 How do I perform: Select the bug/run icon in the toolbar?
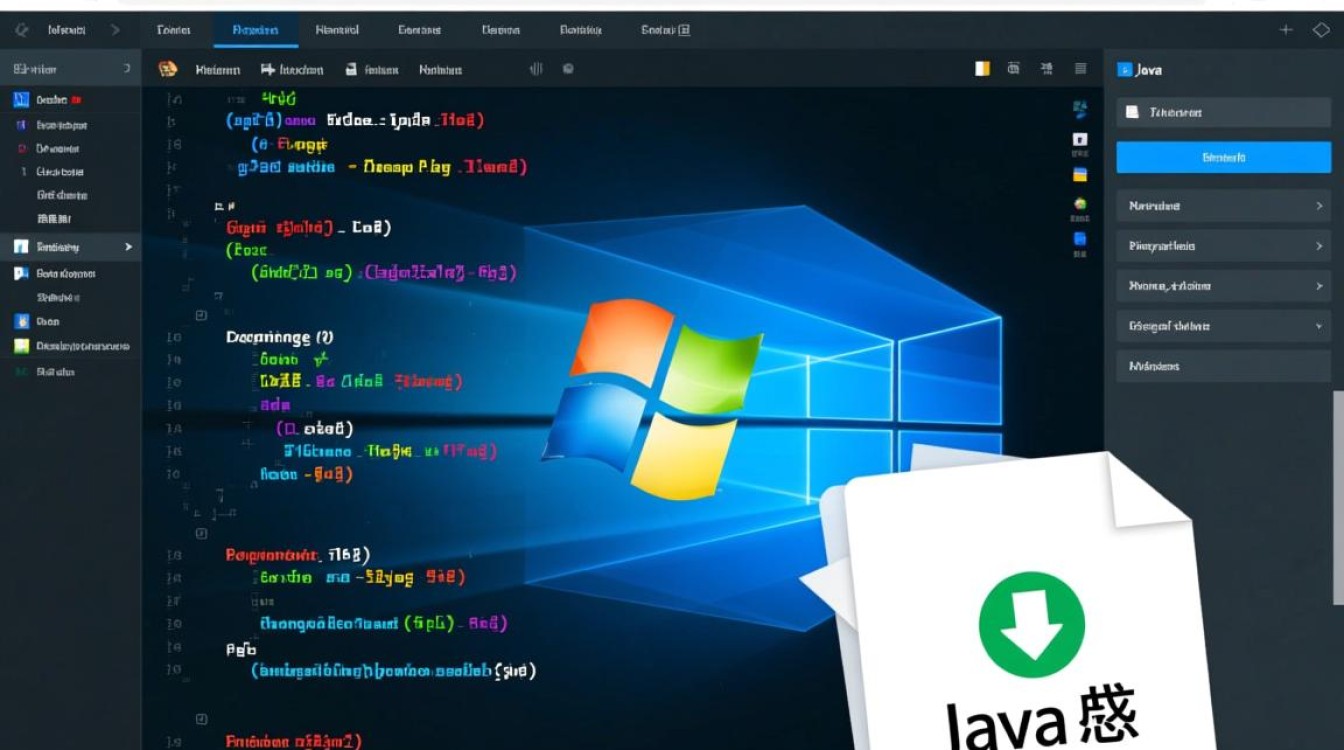click(165, 69)
